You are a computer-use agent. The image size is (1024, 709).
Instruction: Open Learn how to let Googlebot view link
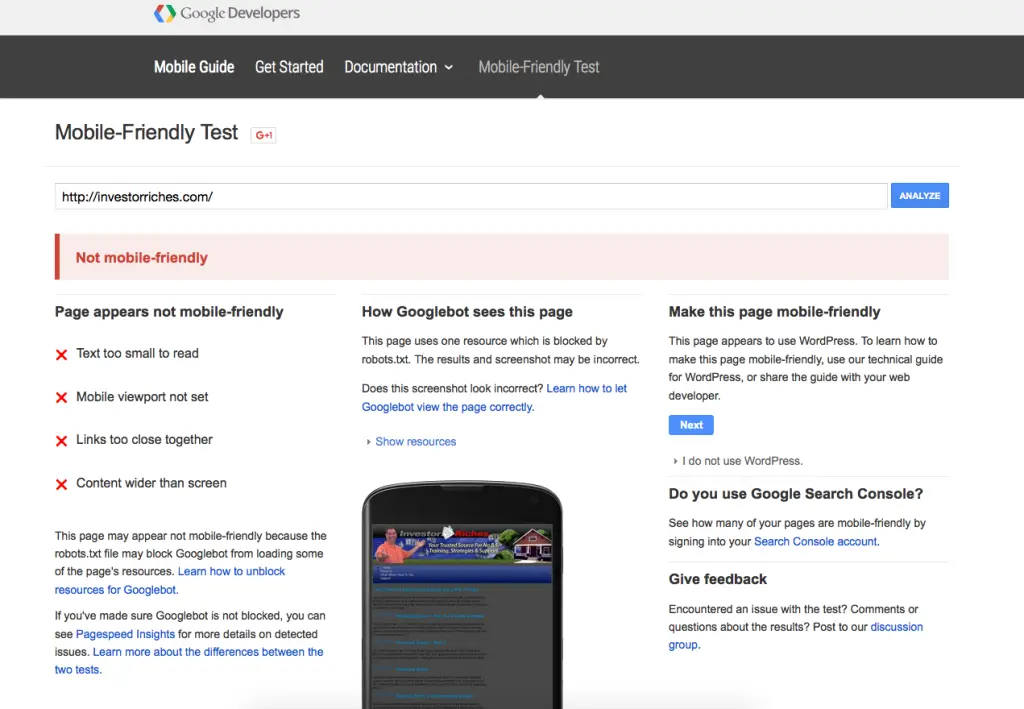coord(494,398)
